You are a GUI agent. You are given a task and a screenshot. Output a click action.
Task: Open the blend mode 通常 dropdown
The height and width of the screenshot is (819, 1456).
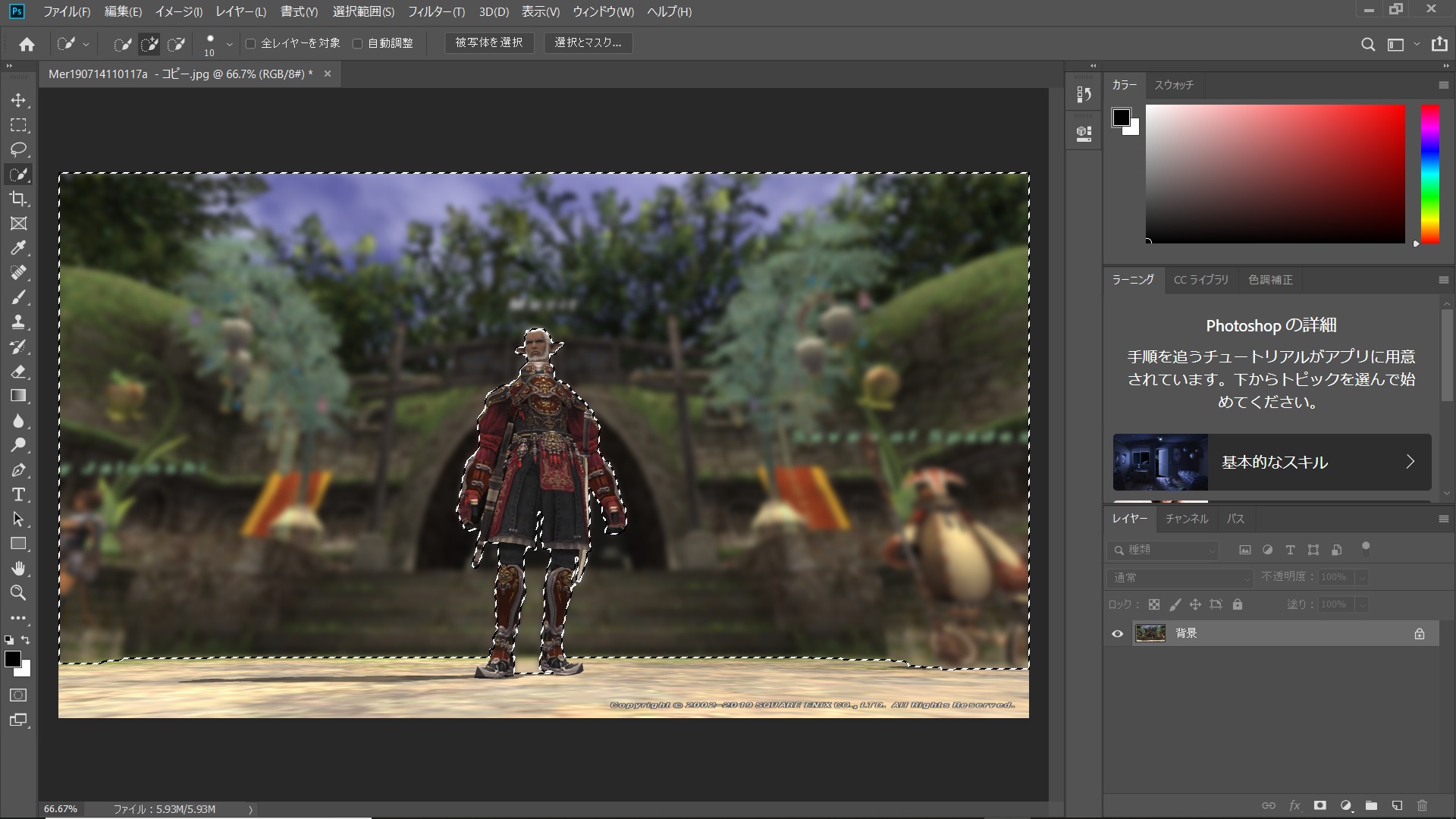1180,578
